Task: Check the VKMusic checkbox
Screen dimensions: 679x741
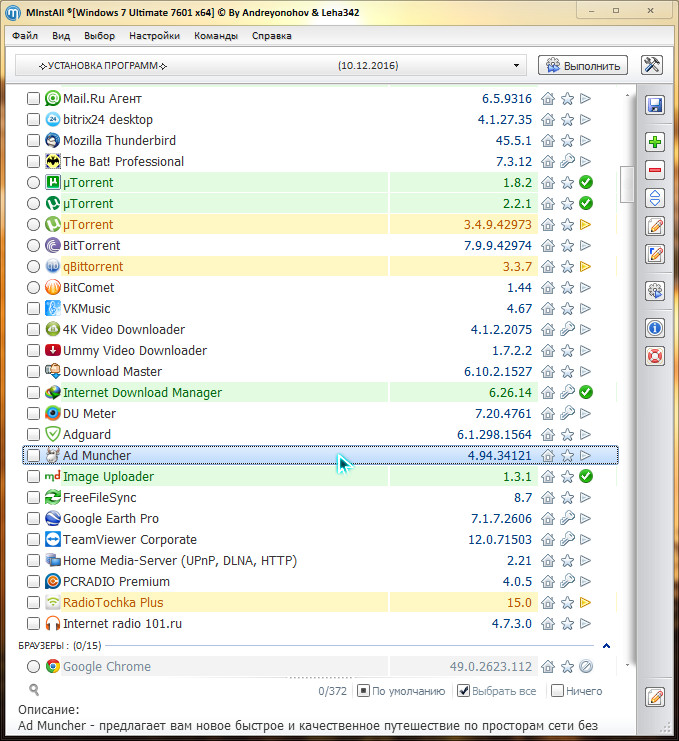Action: coord(33,309)
